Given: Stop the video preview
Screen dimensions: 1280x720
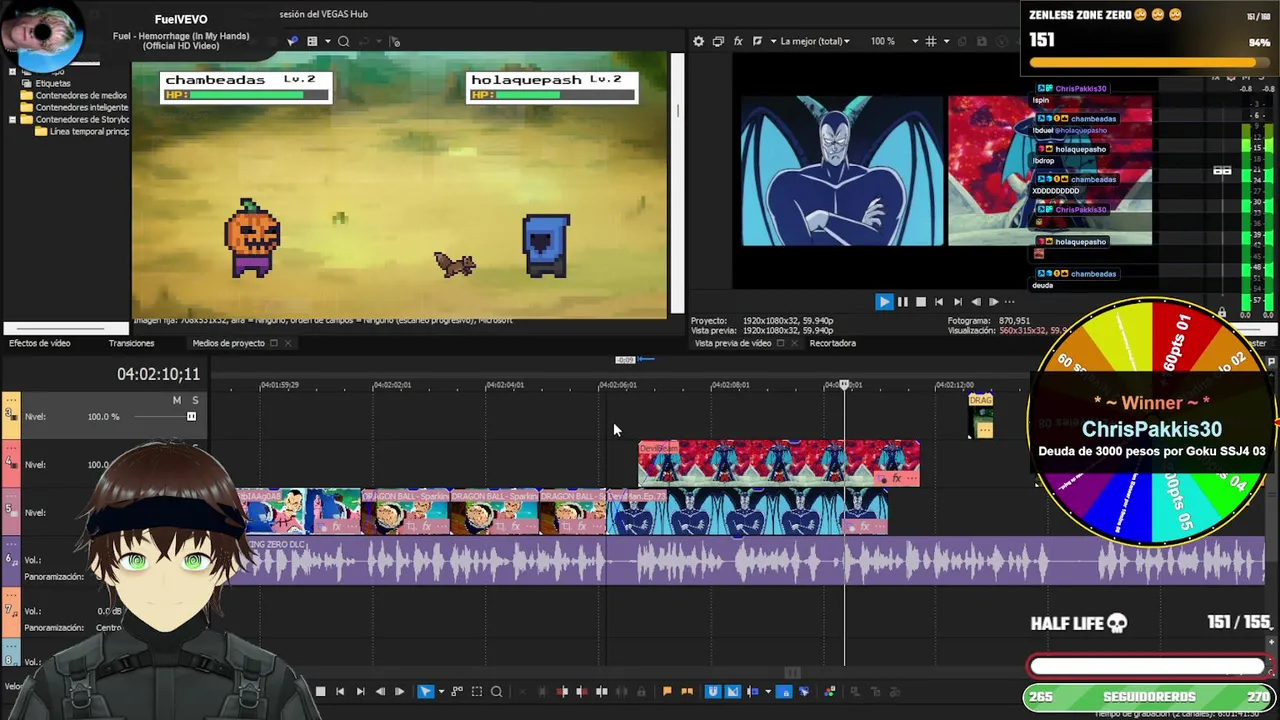Looking at the screenshot, I should pos(921,301).
